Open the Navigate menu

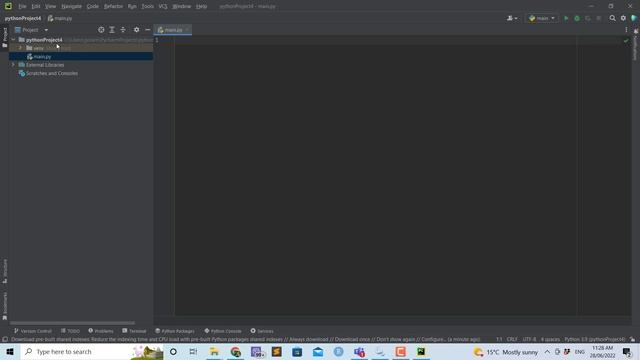pos(71,7)
